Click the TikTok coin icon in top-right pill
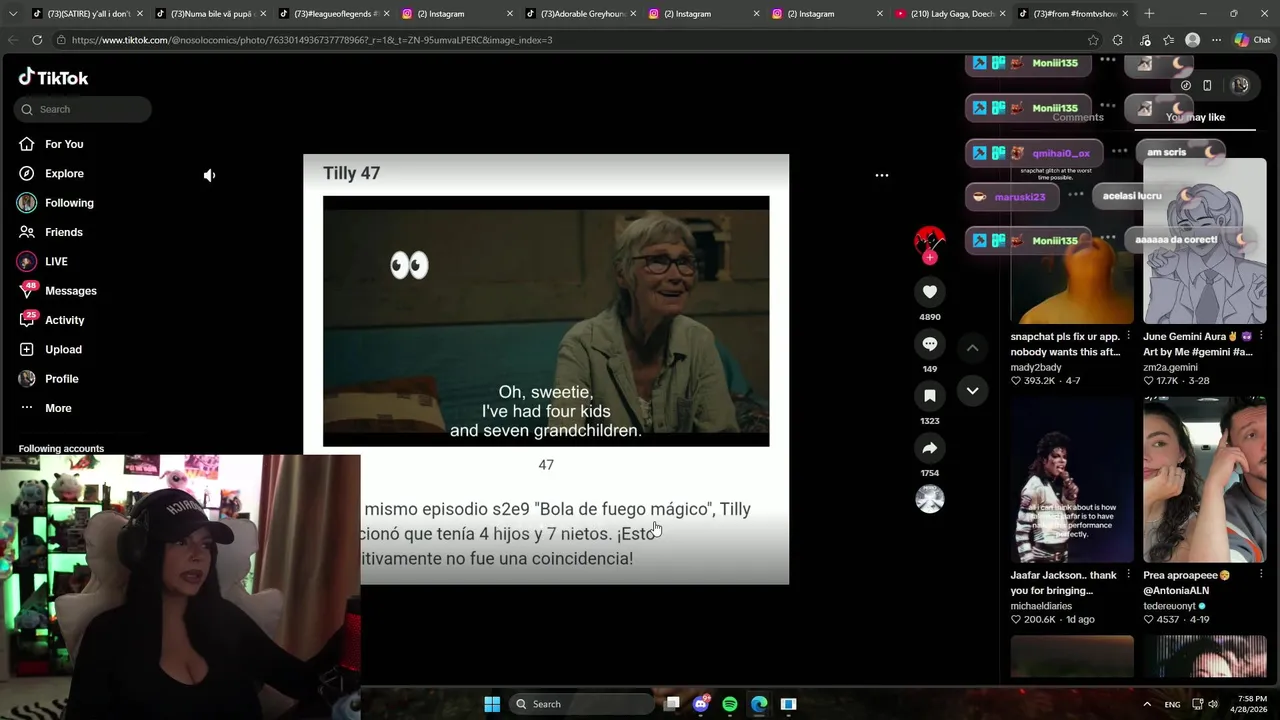Image resolution: width=1280 pixels, height=720 pixels. click(1186, 86)
